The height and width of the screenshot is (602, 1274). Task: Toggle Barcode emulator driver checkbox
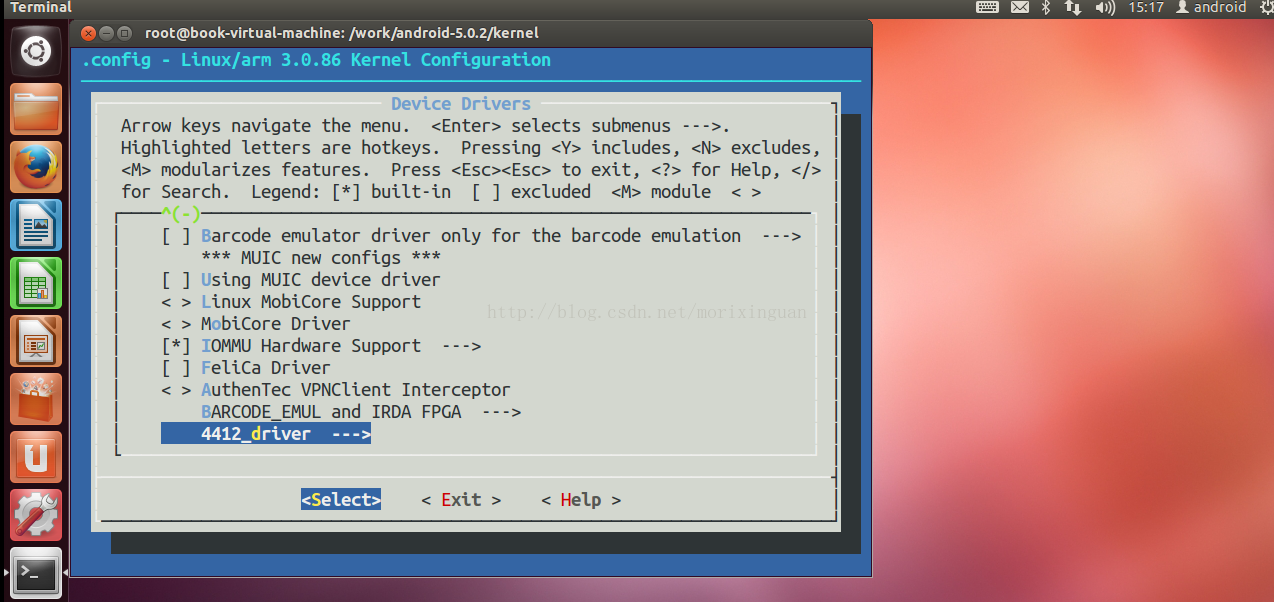pos(176,236)
